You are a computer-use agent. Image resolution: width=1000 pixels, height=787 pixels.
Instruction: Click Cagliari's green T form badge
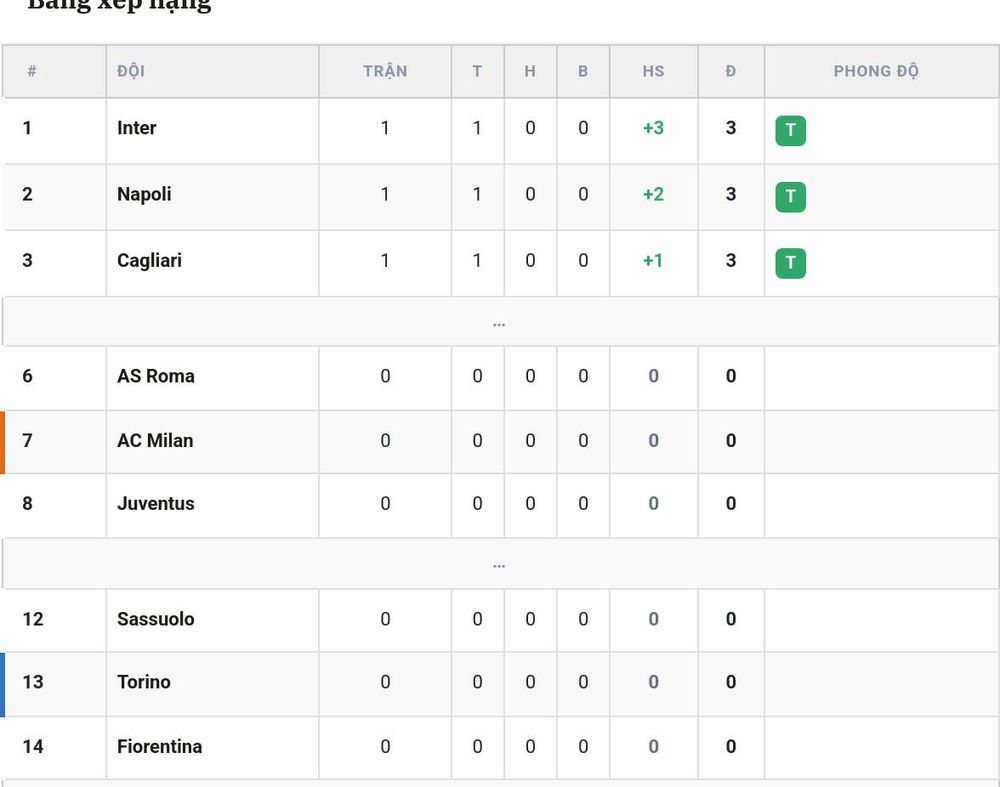point(790,263)
